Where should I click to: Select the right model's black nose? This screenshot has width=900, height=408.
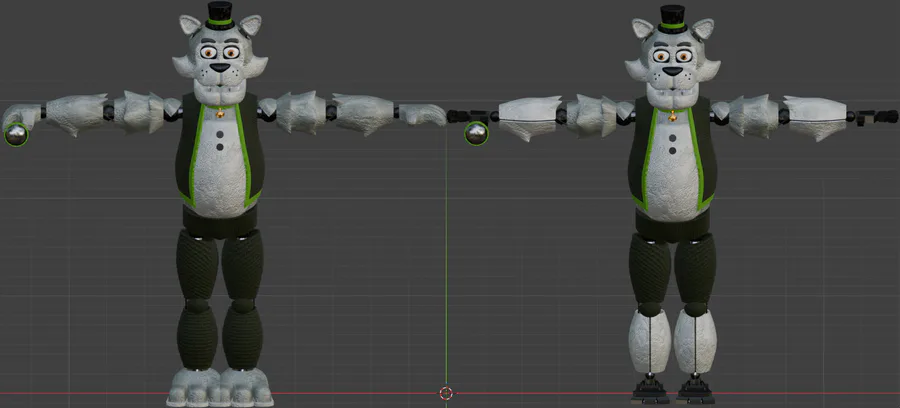click(673, 71)
